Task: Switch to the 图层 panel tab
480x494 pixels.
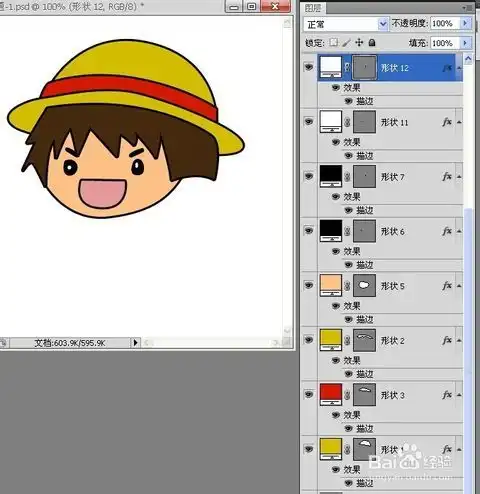Action: (313, 8)
